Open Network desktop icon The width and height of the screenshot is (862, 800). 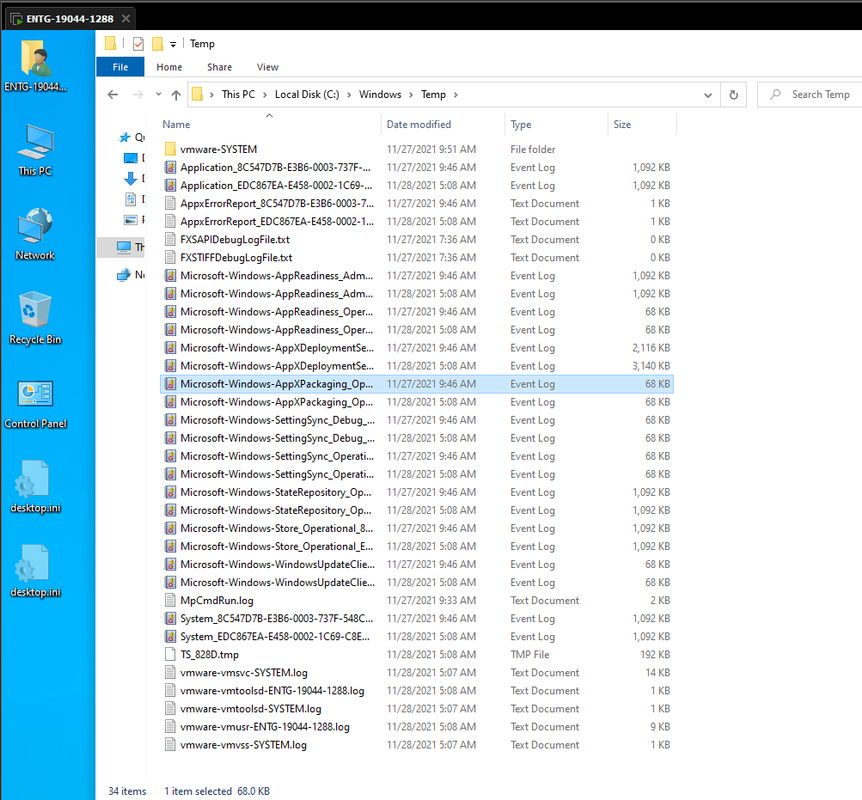click(x=35, y=234)
